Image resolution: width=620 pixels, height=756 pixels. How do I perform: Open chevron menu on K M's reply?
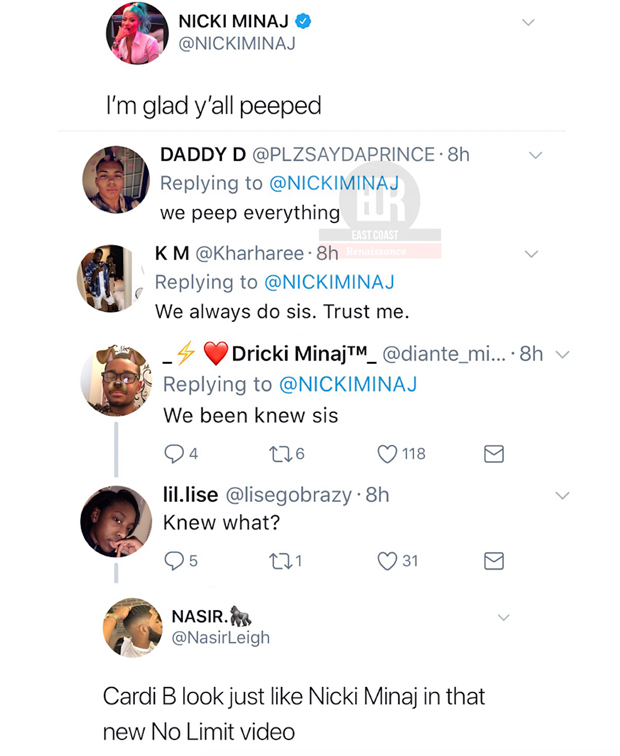[x=531, y=254]
